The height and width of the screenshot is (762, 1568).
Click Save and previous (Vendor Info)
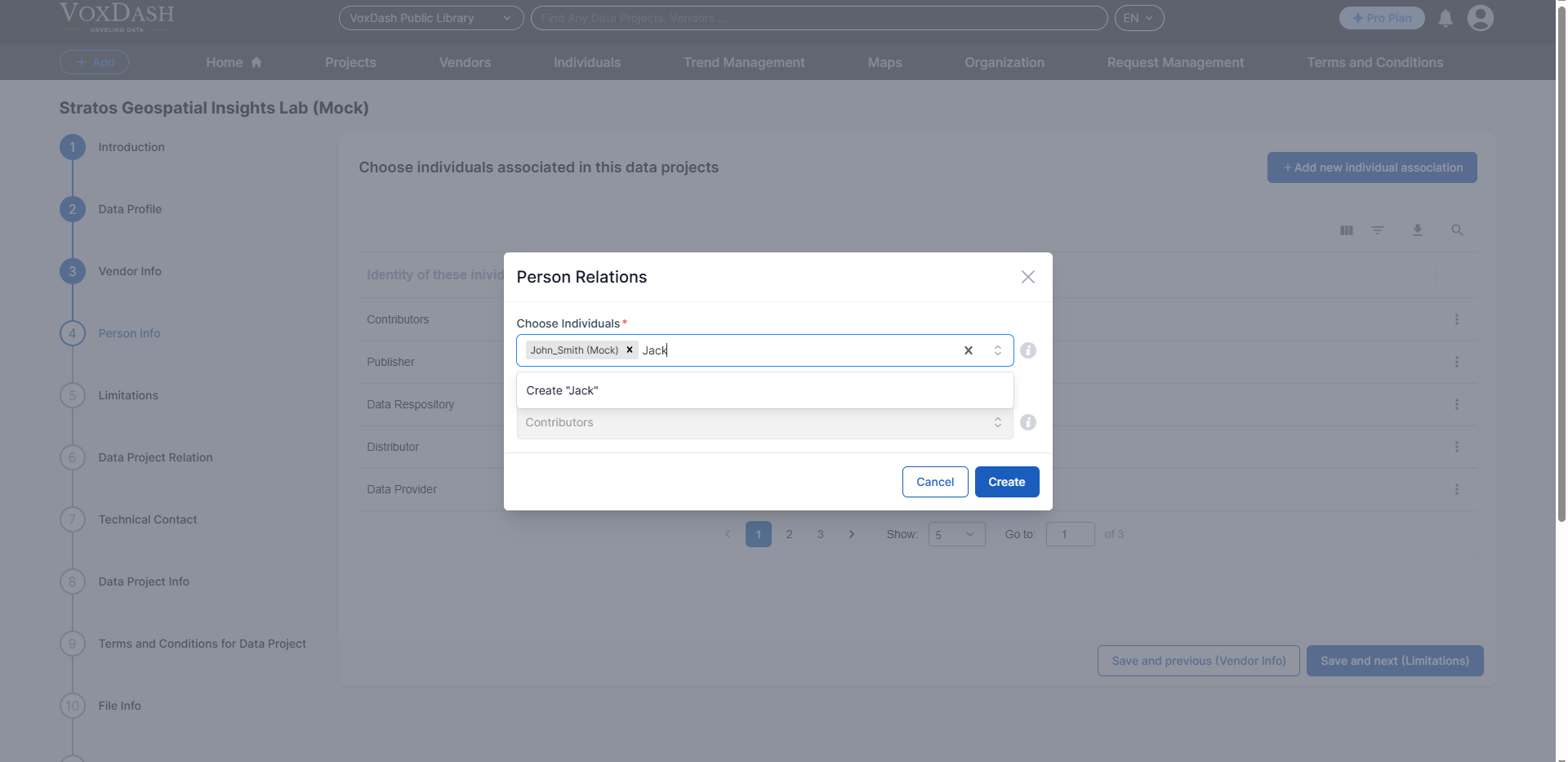point(1198,661)
